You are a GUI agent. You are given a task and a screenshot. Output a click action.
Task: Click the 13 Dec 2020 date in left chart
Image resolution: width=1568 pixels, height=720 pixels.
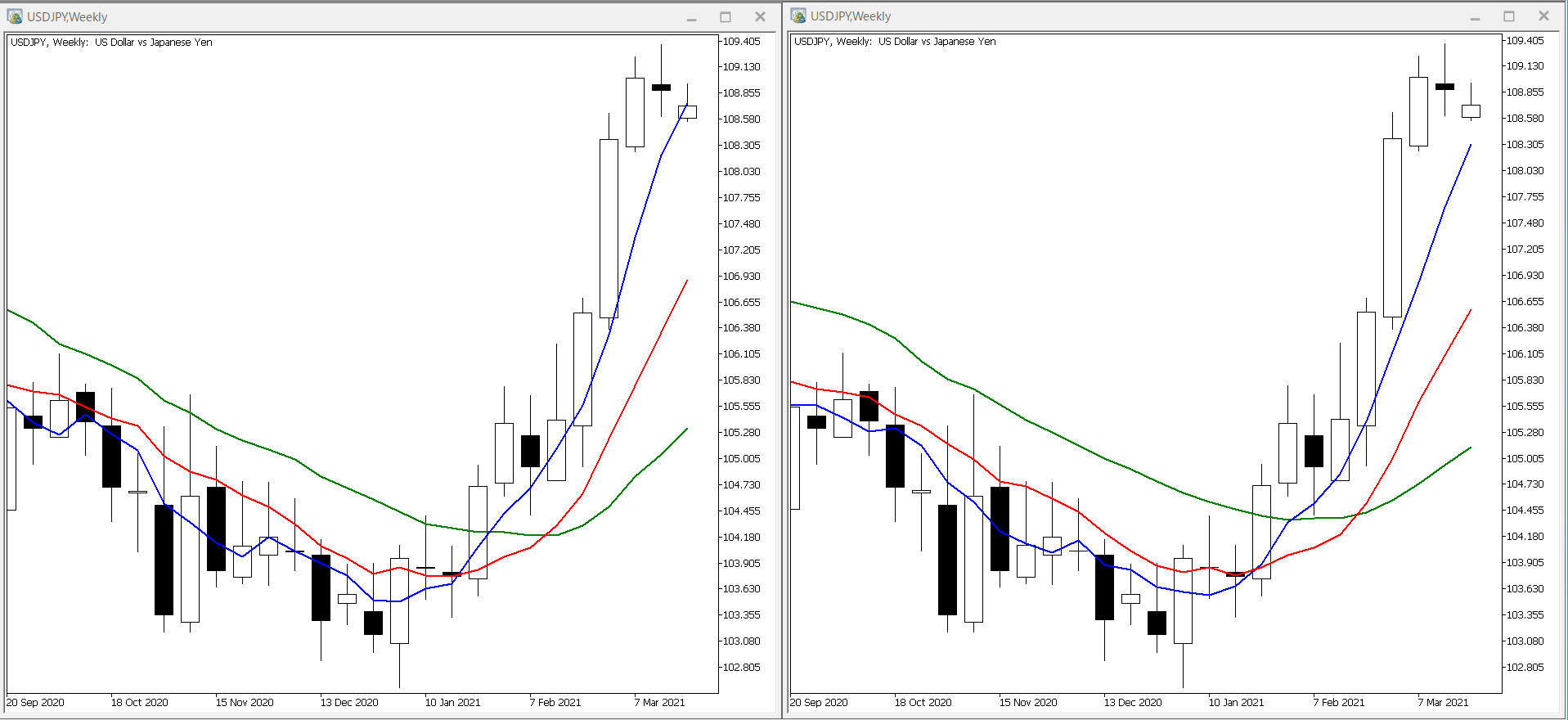pos(349,703)
